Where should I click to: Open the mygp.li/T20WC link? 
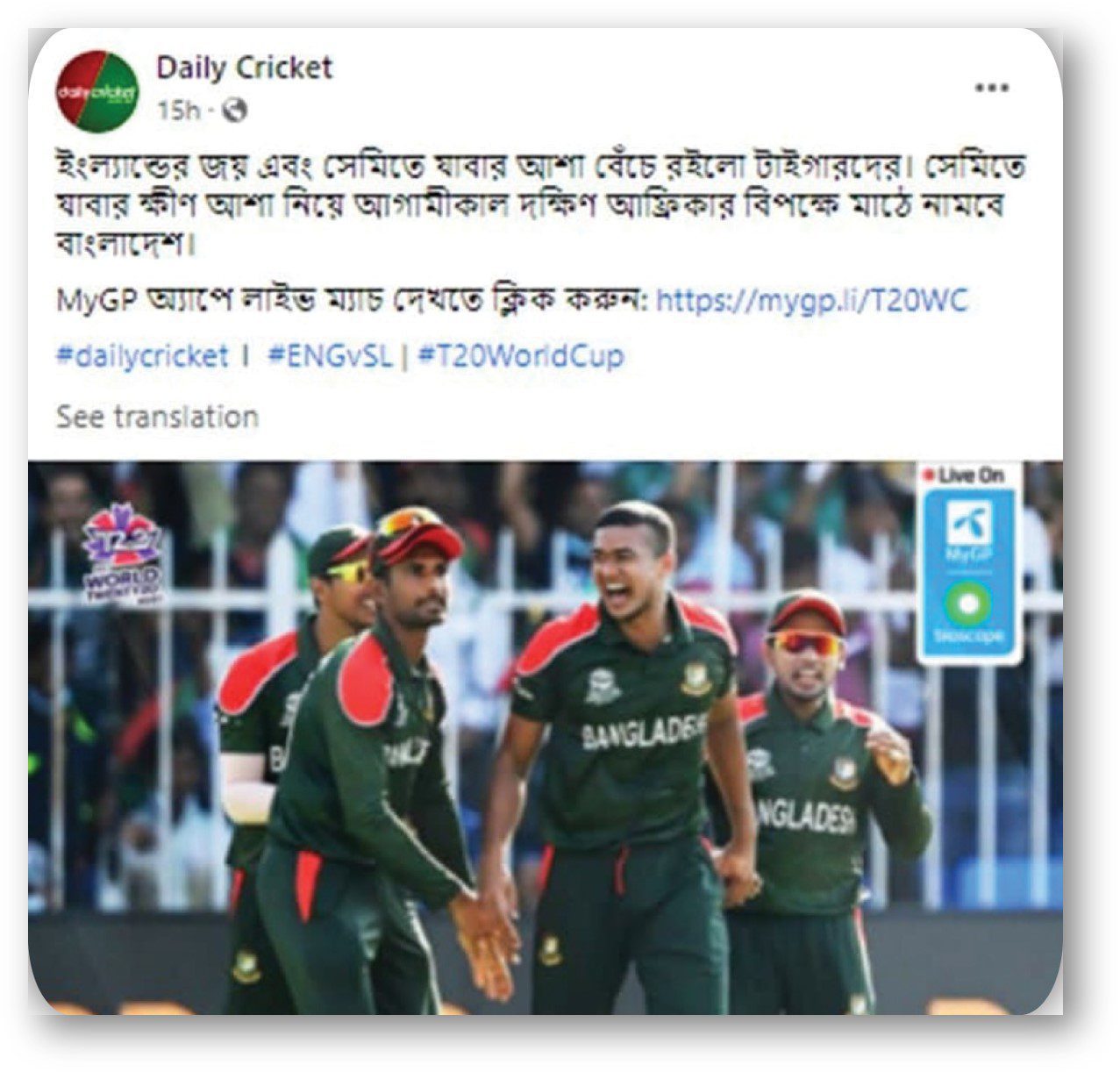812,301
